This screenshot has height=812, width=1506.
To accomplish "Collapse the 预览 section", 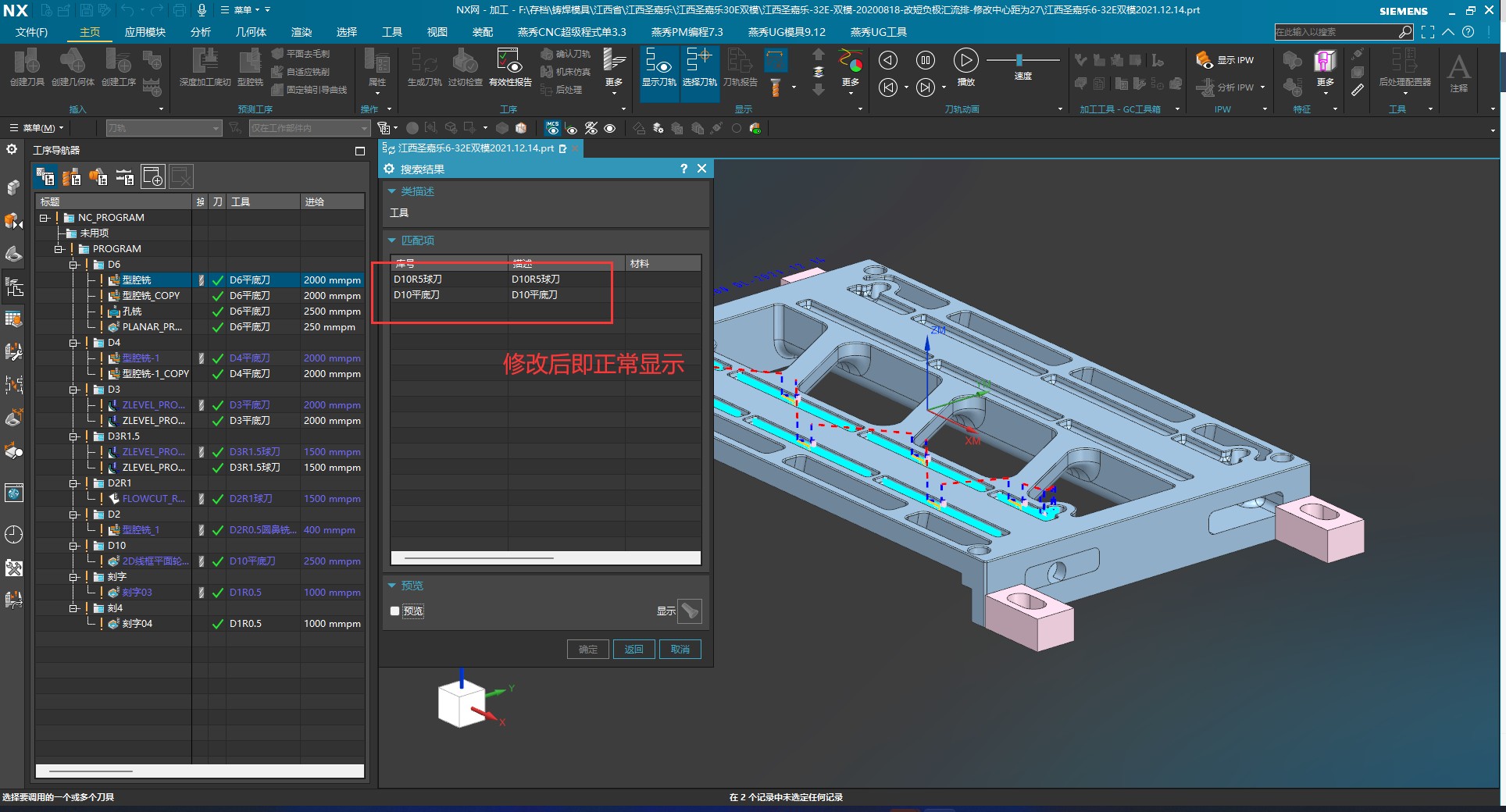I will click(x=392, y=586).
